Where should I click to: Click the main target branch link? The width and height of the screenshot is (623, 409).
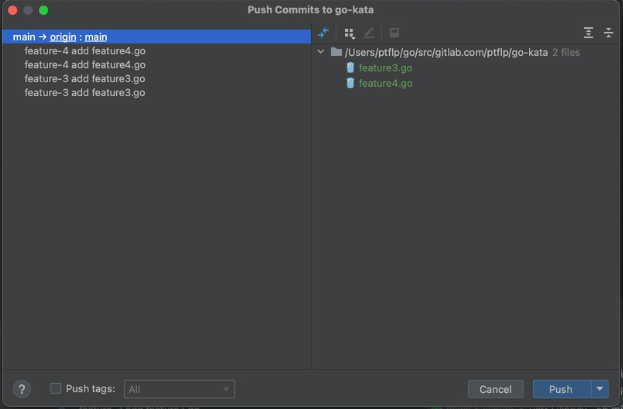(96, 37)
